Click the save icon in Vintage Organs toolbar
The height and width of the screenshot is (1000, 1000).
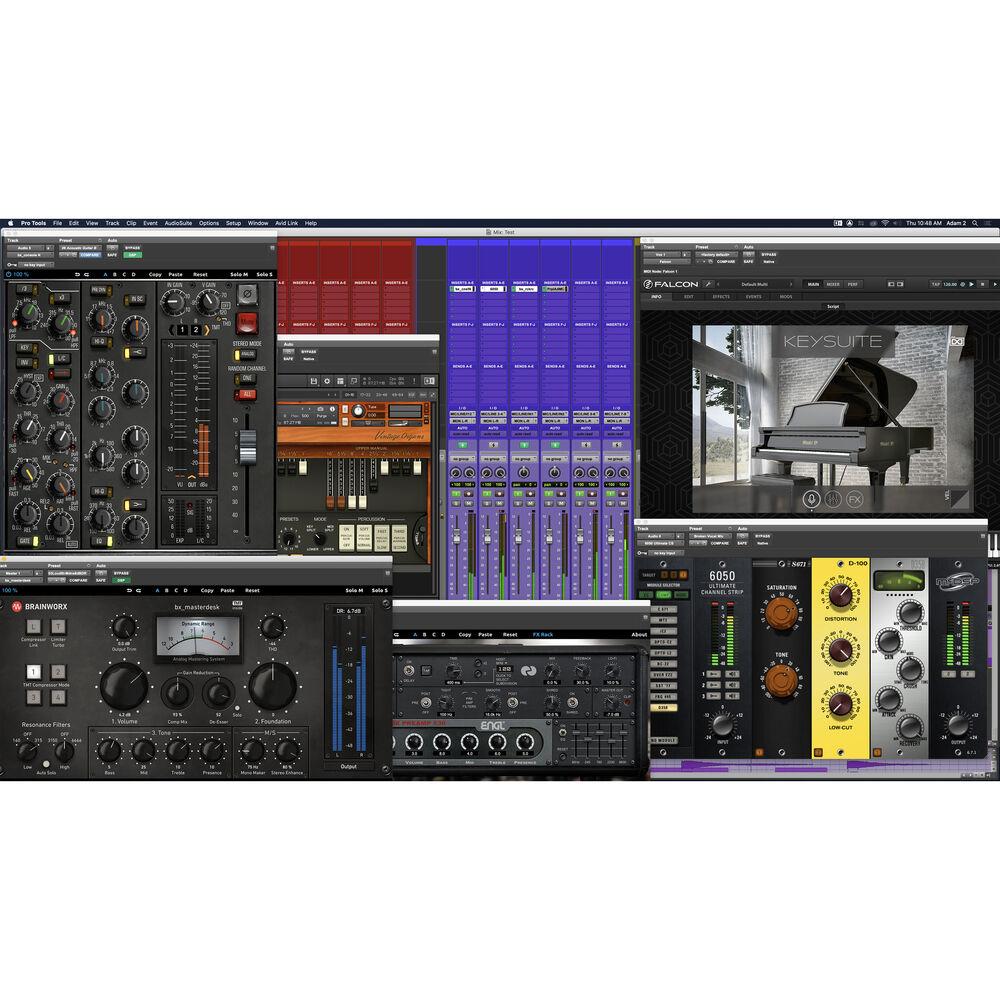pyautogui.click(x=314, y=381)
